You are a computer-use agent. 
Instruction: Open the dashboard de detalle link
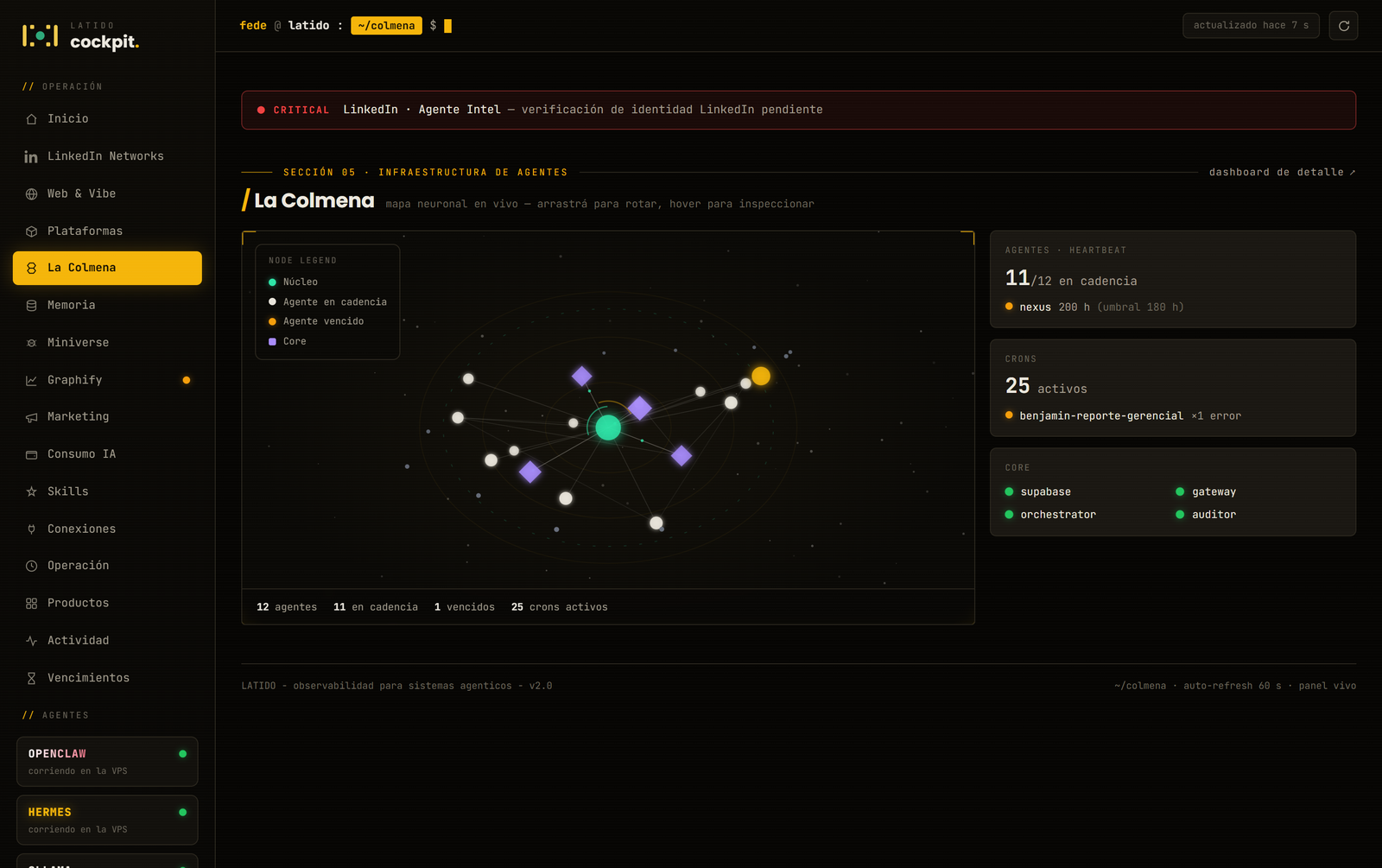(1282, 172)
